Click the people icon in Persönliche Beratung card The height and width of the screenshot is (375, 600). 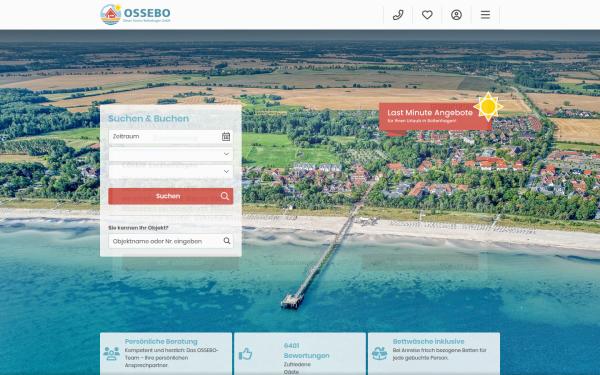point(111,354)
